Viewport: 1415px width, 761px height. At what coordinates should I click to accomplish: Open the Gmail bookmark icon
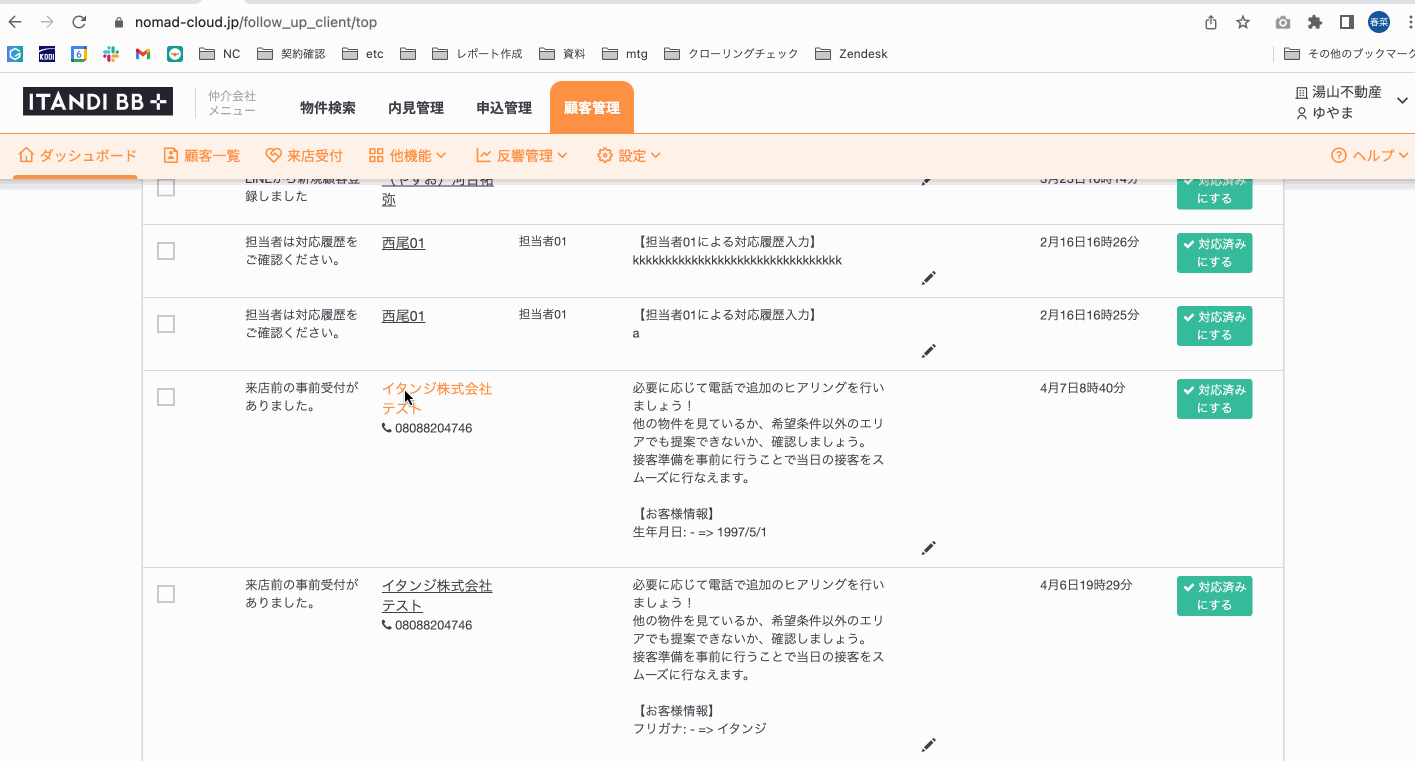pos(143,54)
